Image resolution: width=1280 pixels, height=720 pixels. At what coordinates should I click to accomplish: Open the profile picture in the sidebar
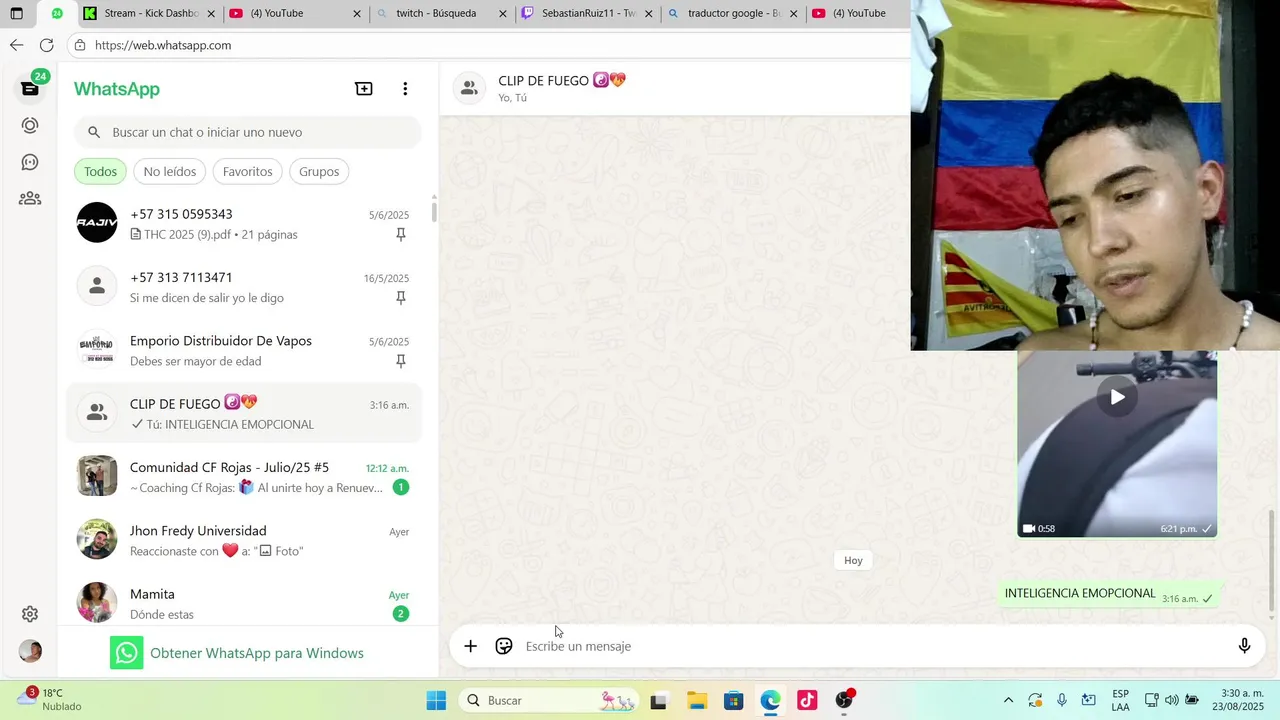tap(30, 651)
